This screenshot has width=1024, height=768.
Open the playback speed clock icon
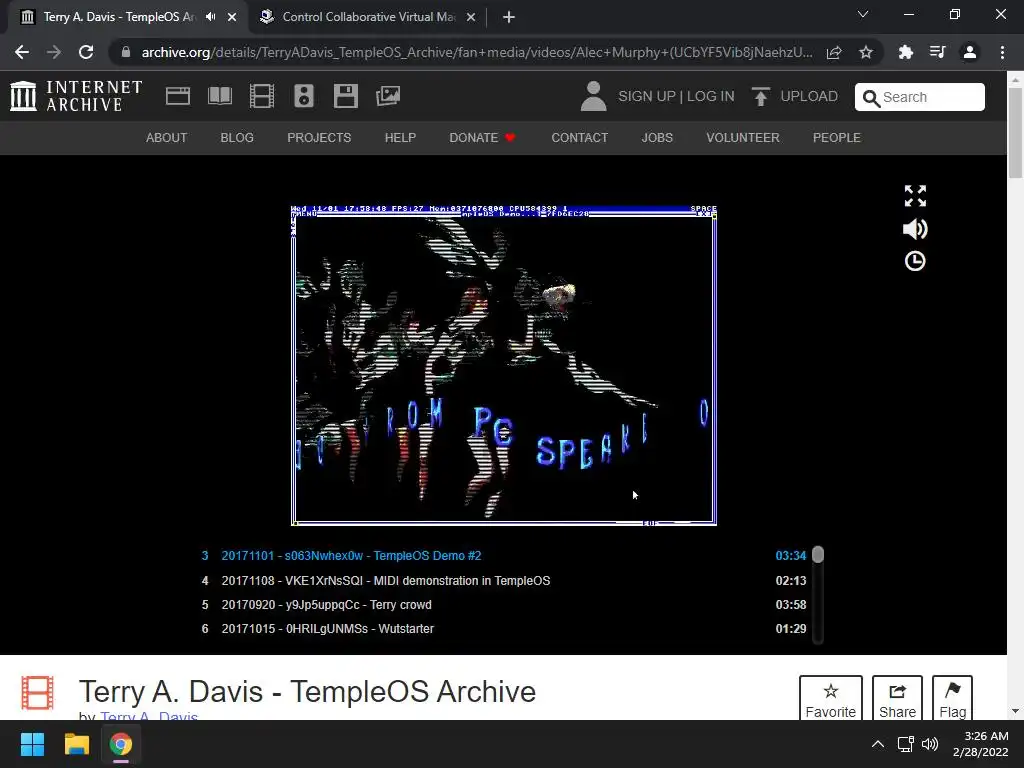915,261
